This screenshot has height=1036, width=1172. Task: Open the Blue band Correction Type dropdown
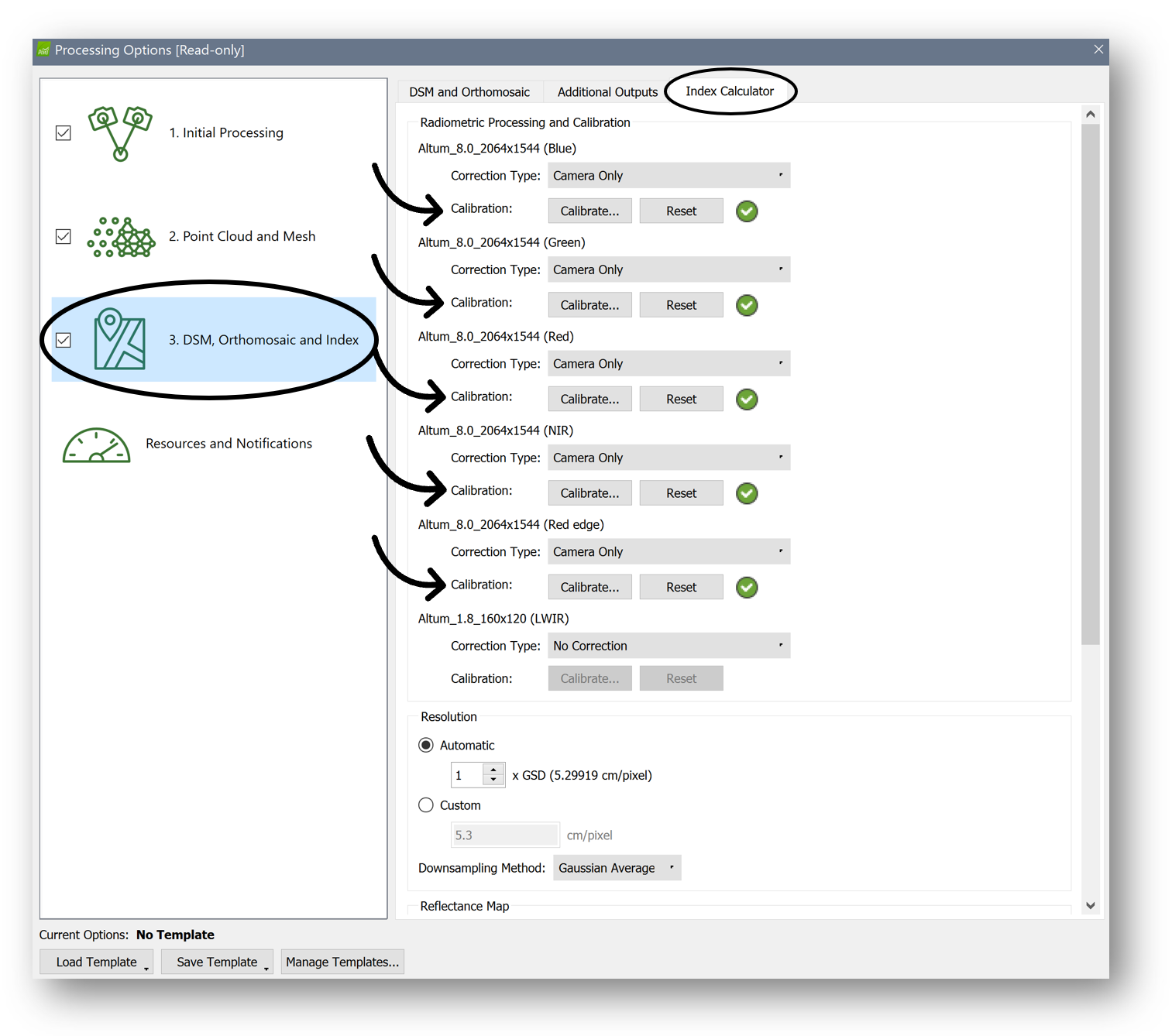tap(668, 176)
